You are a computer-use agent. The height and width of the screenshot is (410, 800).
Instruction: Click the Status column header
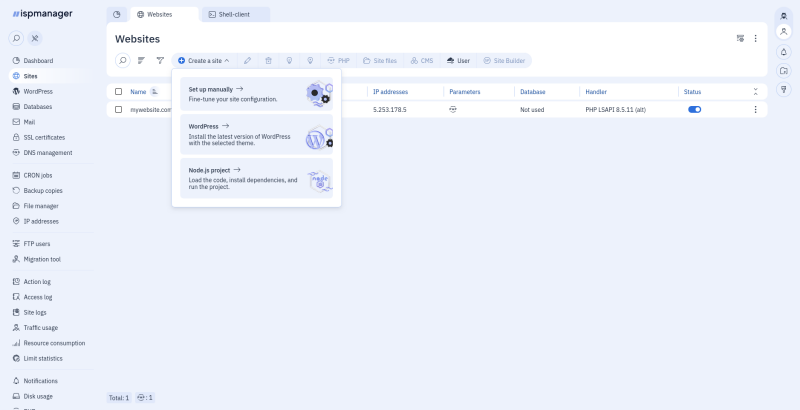[x=692, y=92]
